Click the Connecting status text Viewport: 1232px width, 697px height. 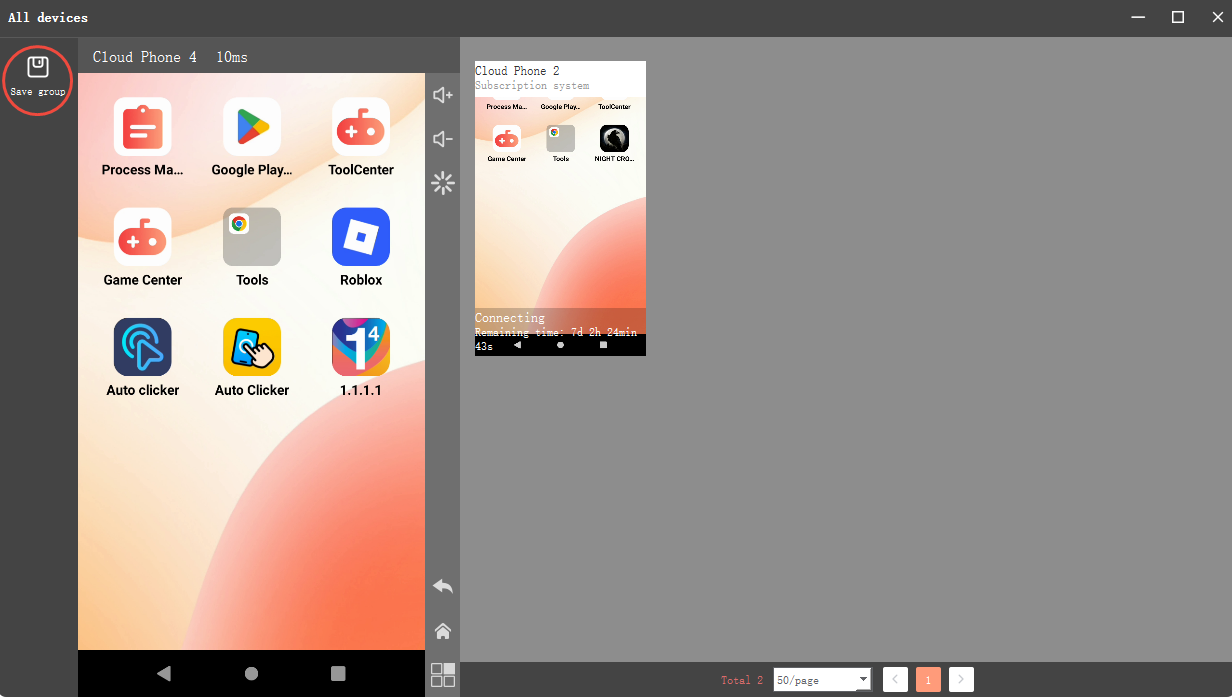click(510, 318)
